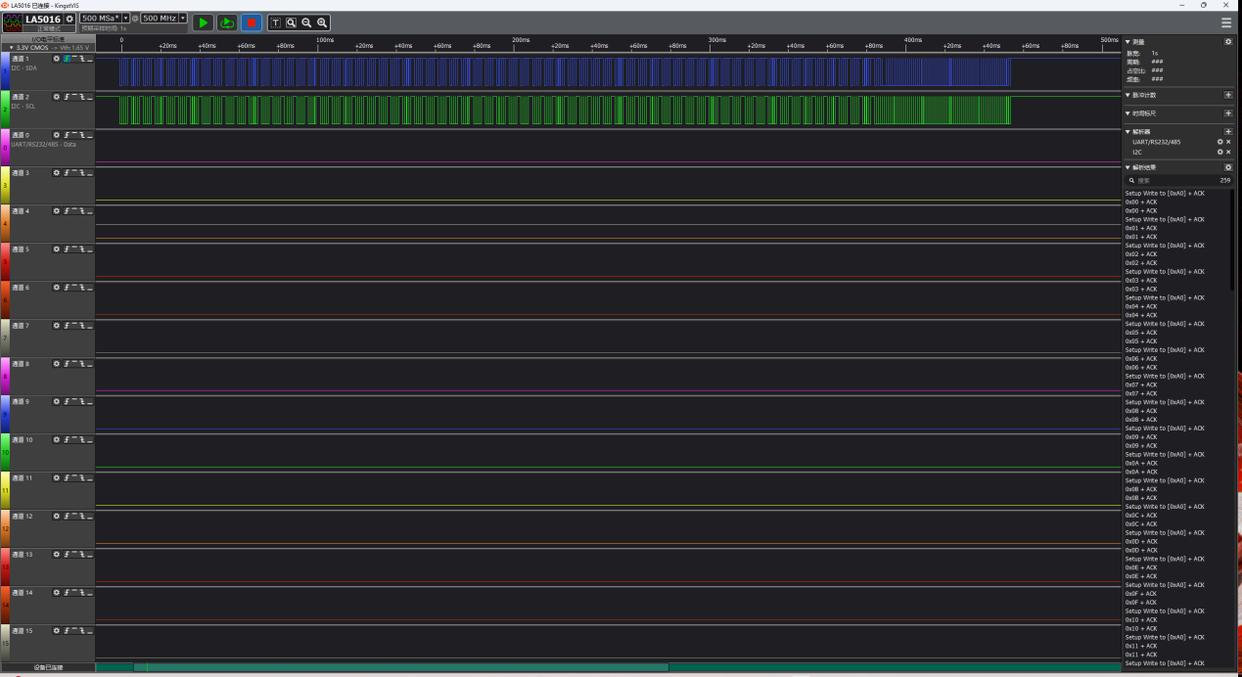Open channel 10 settings gear
Image resolution: width=1242 pixels, height=677 pixels.
pos(56,440)
